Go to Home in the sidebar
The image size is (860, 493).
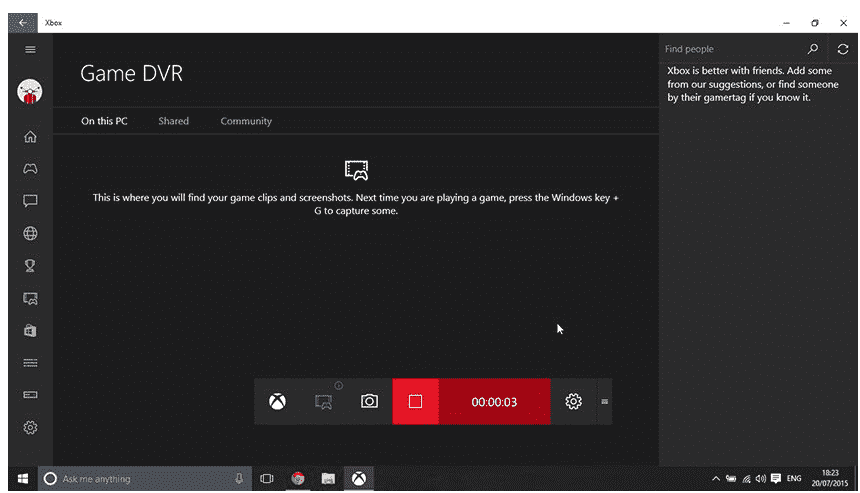coord(30,137)
